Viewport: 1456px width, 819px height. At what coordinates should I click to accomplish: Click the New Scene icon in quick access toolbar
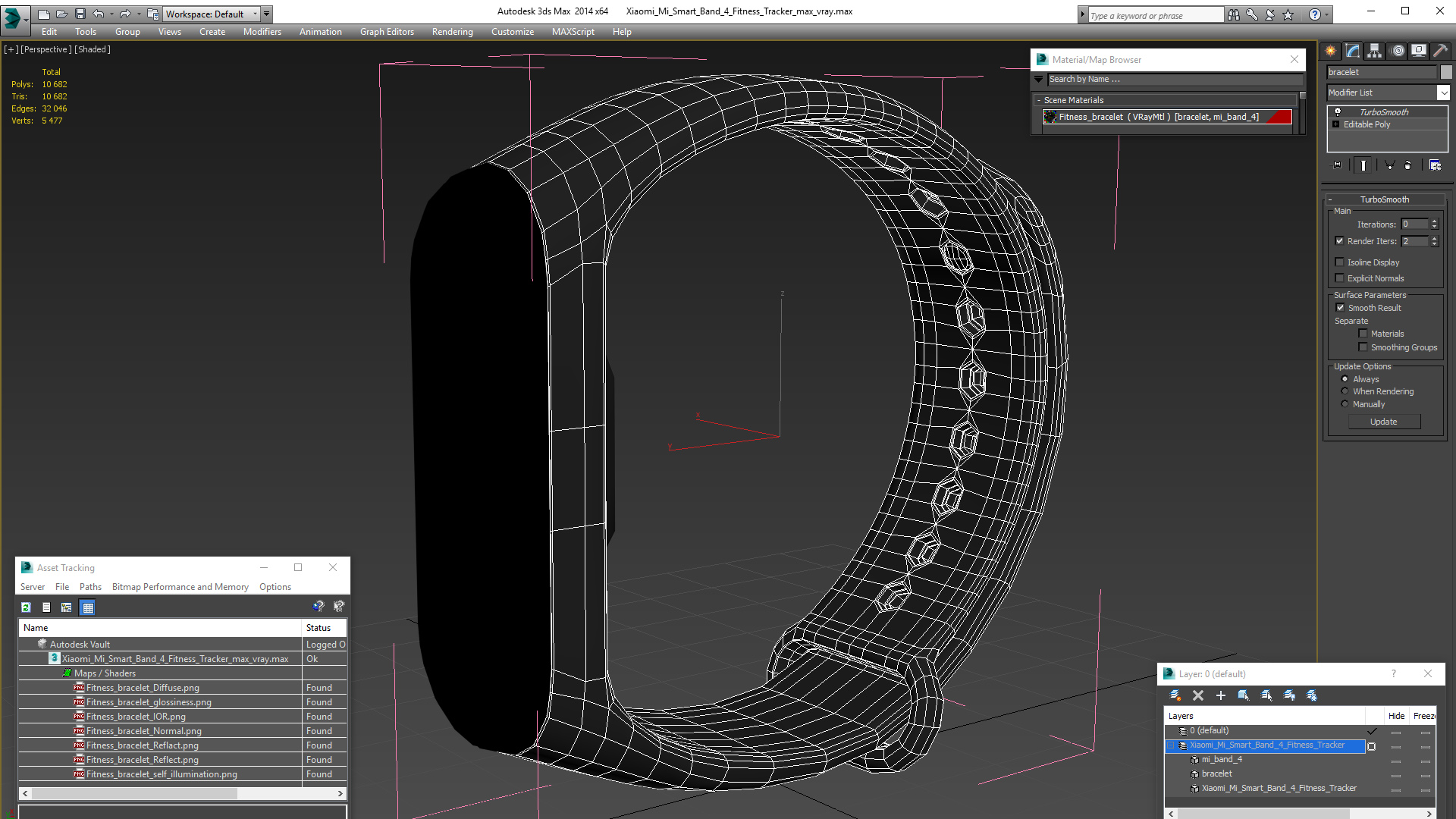[x=43, y=14]
